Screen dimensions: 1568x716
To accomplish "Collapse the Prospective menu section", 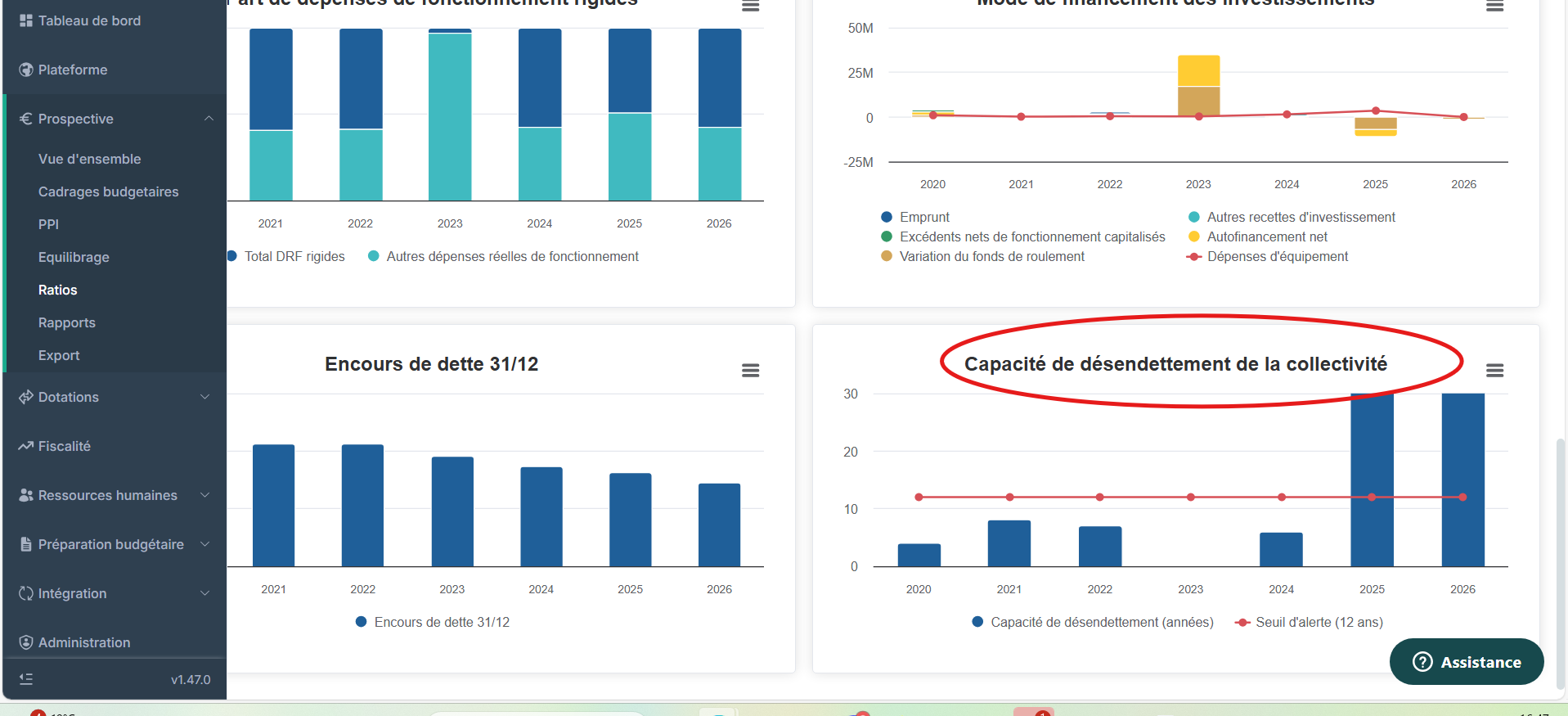I will pos(209,119).
